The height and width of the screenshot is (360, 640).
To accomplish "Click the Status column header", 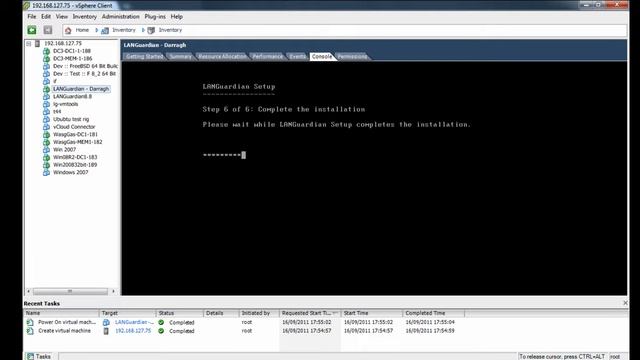I will (x=180, y=313).
